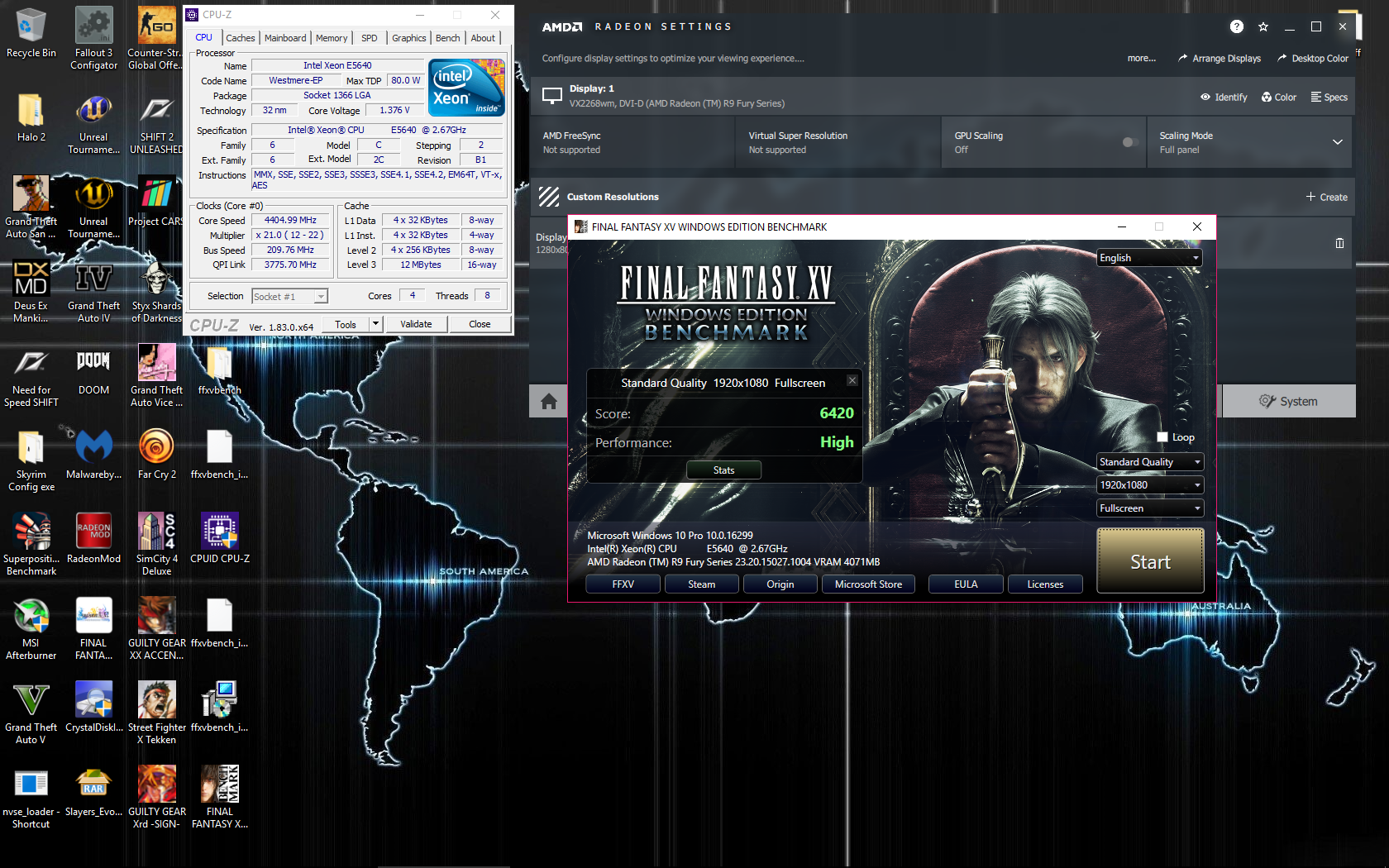Switch to the CPU-Z Memory tab

[332, 38]
